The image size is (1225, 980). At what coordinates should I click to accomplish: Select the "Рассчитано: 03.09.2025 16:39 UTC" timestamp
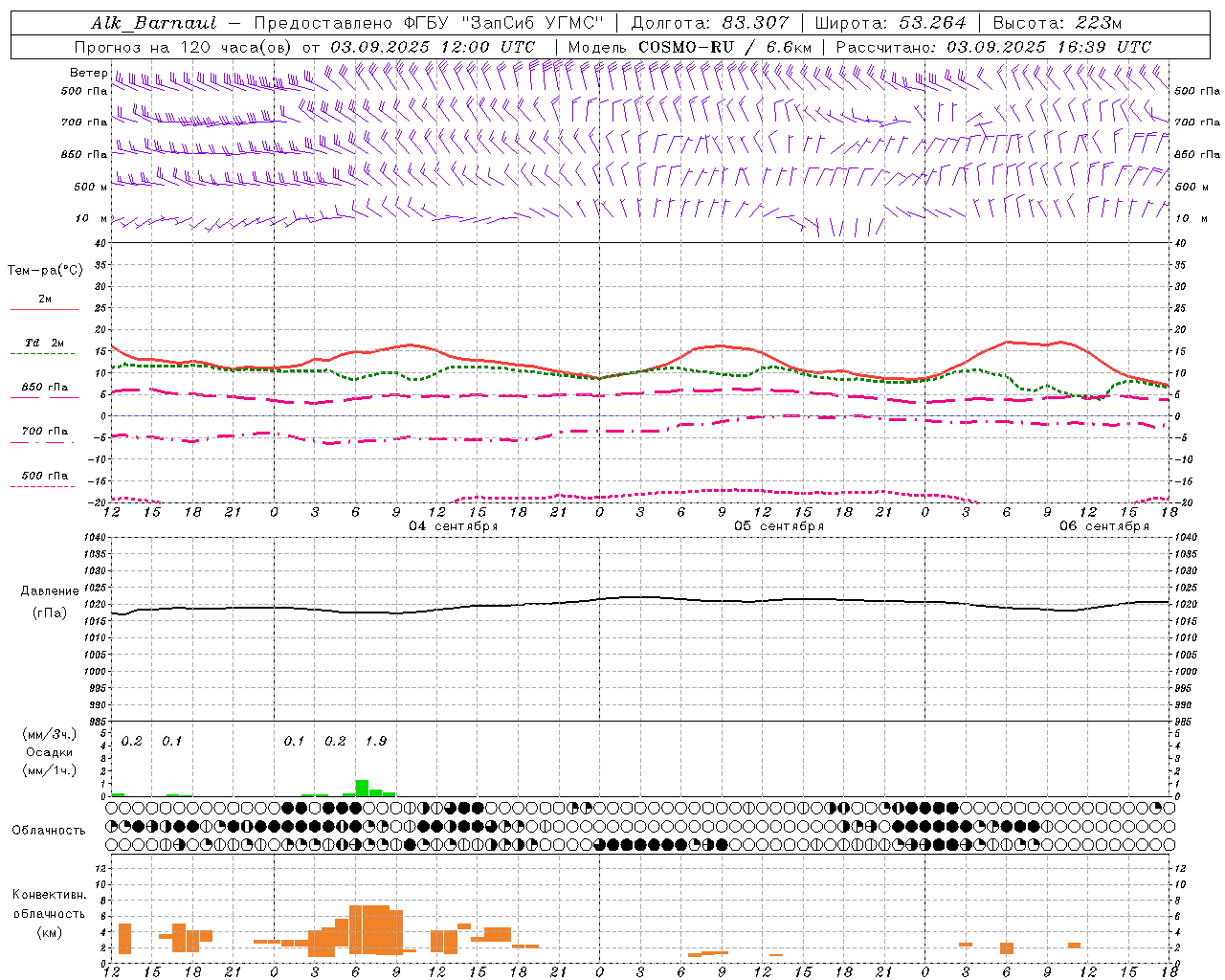coord(993,47)
